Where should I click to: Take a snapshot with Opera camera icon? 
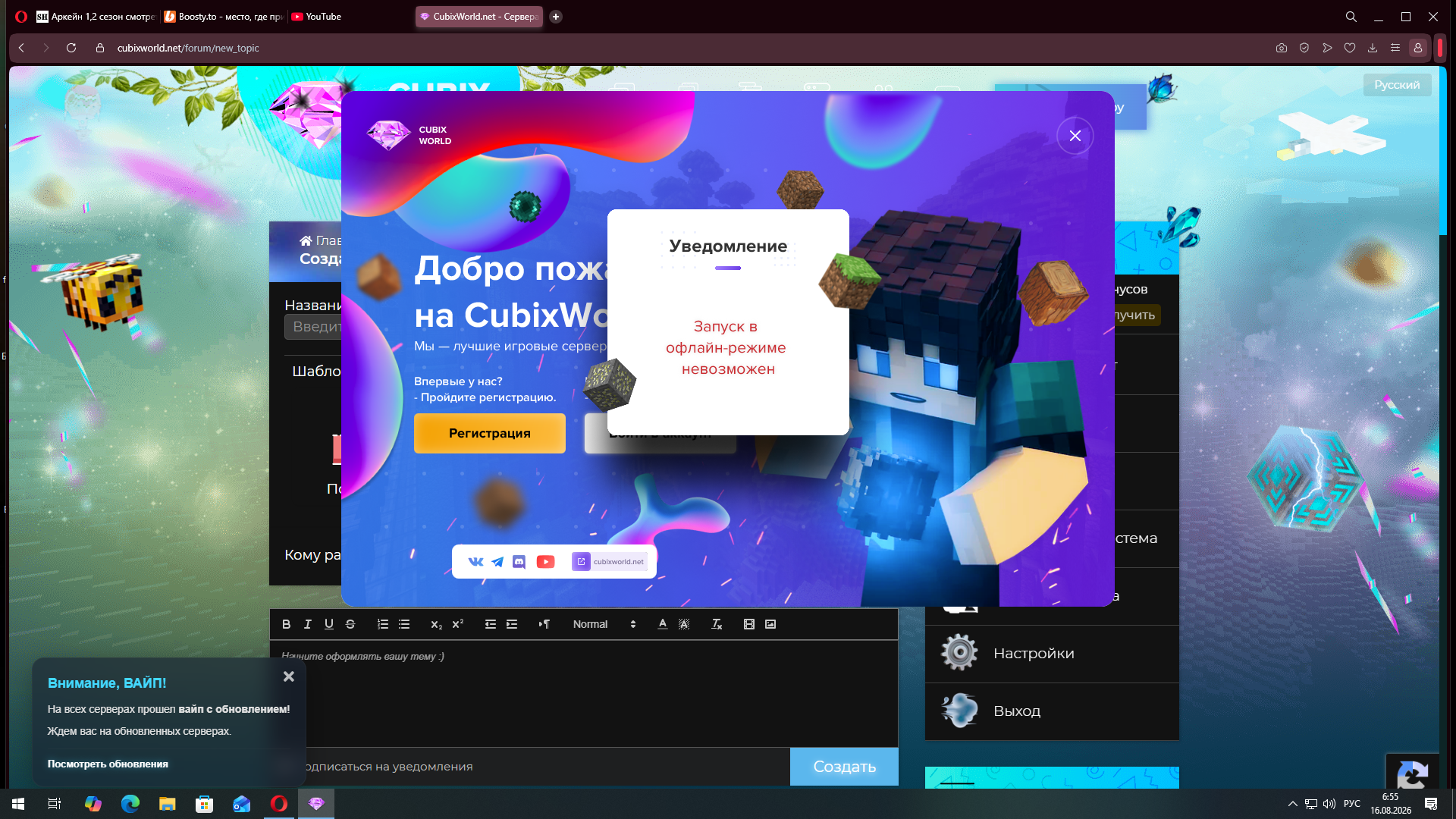1282,48
